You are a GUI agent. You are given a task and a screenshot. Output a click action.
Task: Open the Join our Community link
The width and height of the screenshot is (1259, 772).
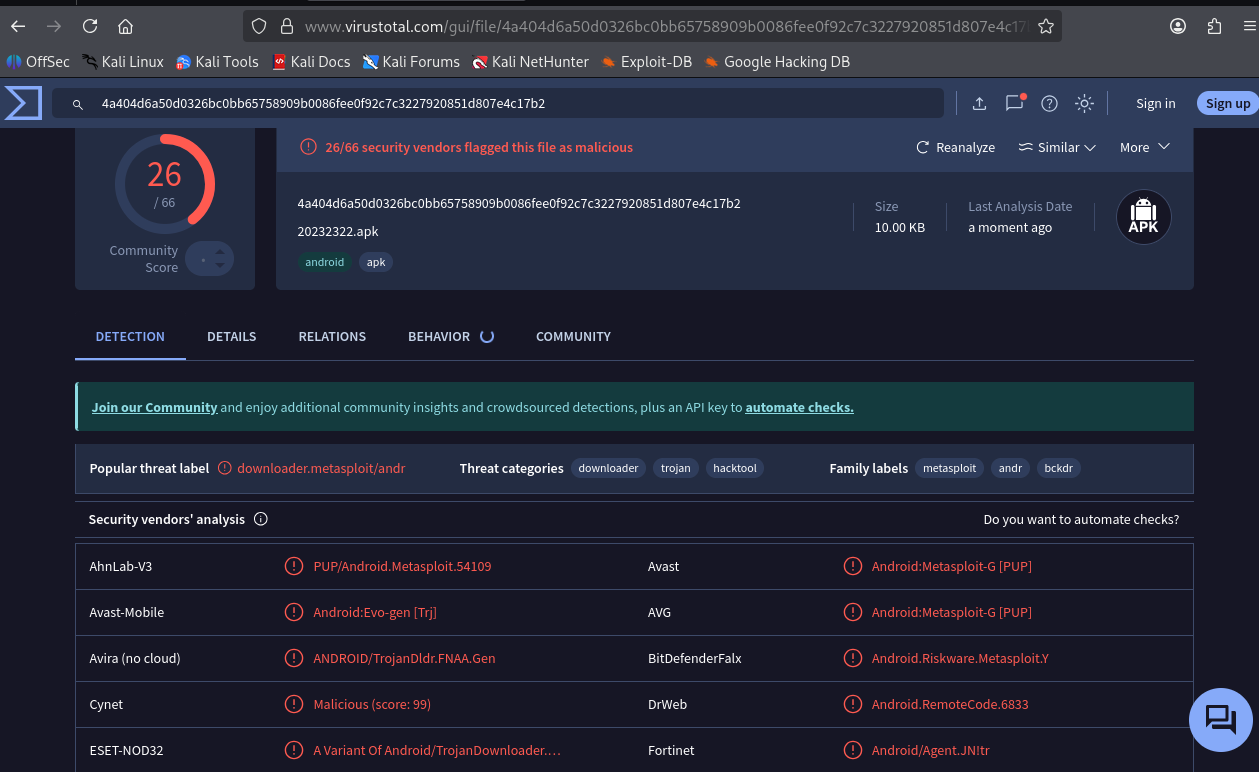(x=154, y=407)
